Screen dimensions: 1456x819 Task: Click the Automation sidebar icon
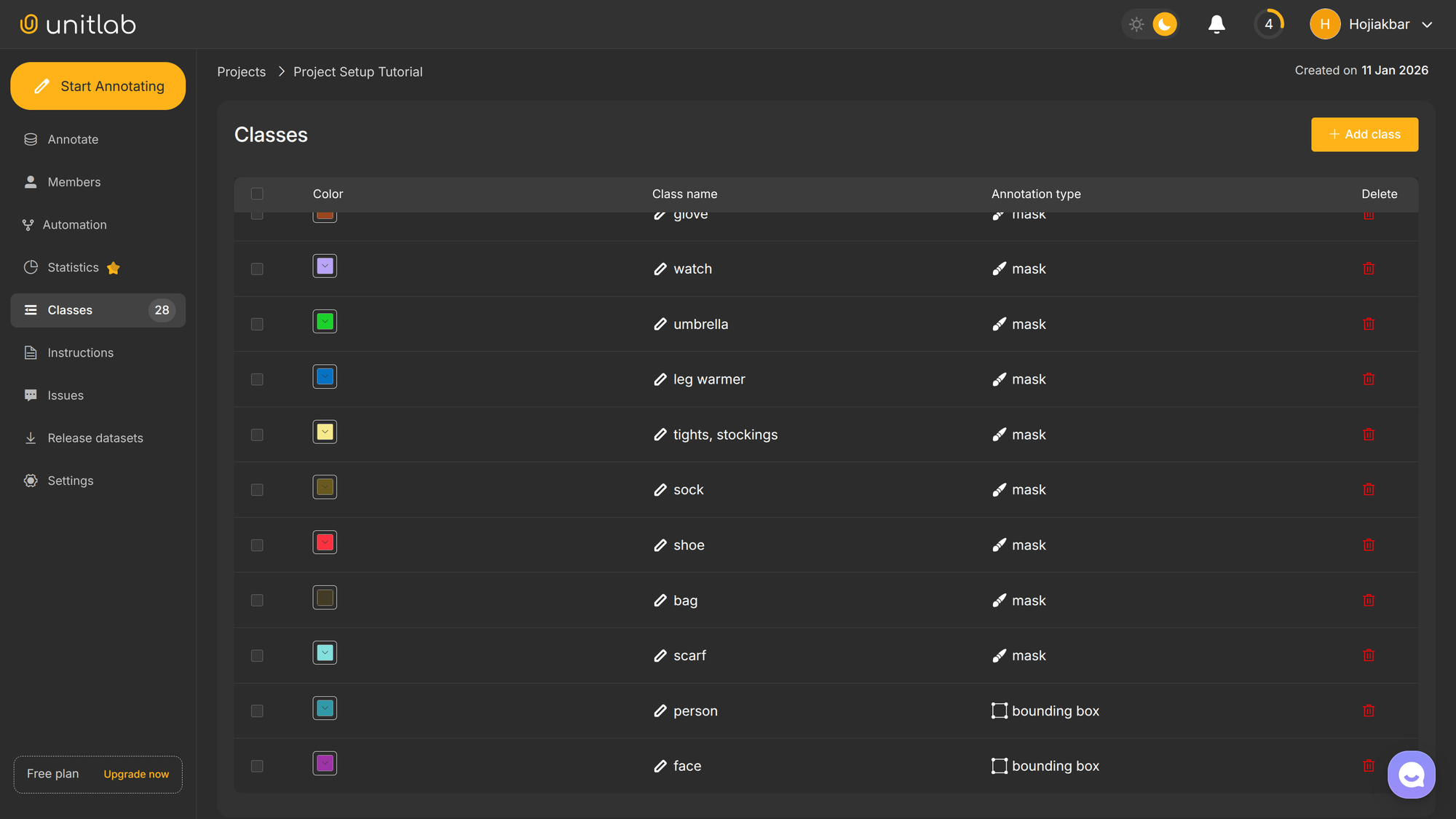(28, 224)
